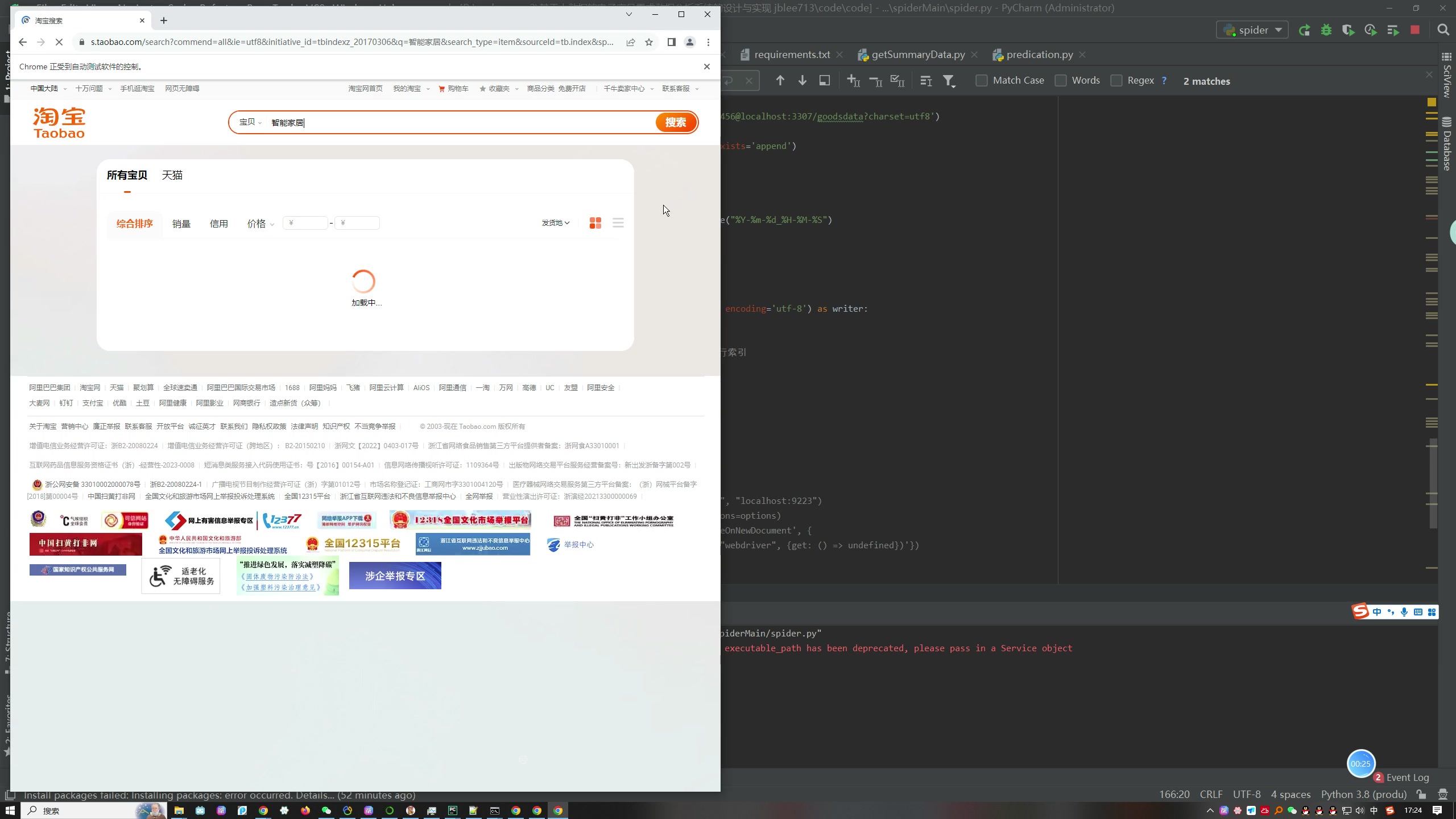Open Chrome's profile avatar icon
Screen dimensions: 1456x819
click(690, 42)
